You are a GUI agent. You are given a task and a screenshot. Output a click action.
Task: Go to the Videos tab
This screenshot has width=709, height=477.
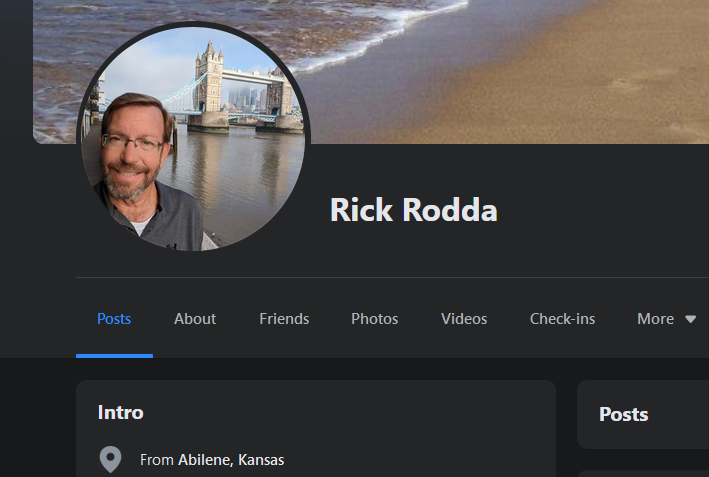tap(464, 319)
